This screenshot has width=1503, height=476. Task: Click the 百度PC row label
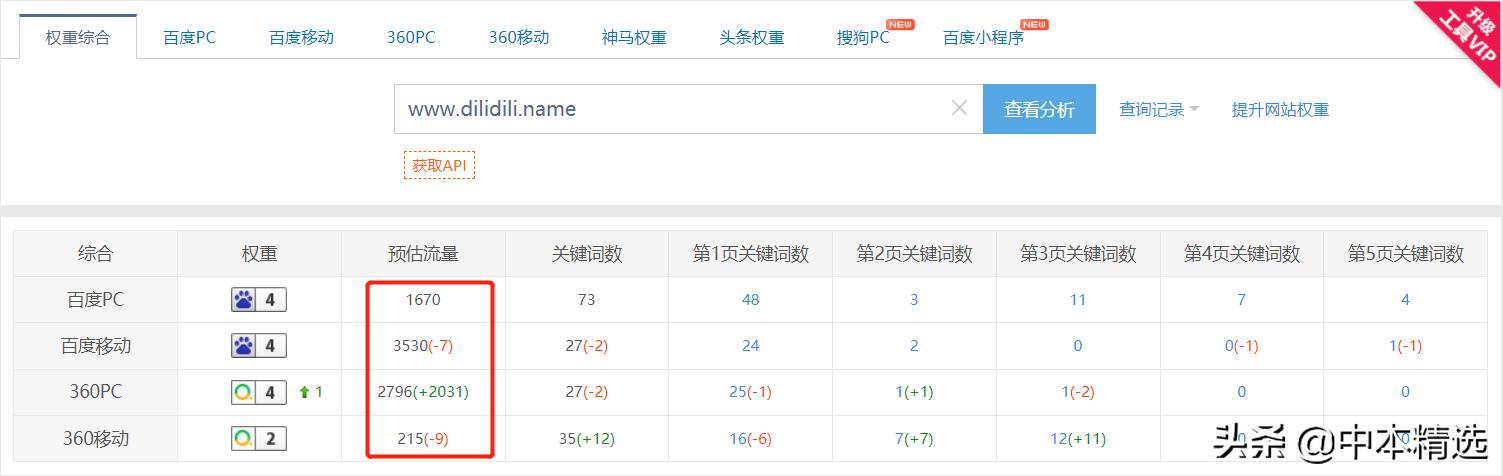pyautogui.click(x=96, y=299)
